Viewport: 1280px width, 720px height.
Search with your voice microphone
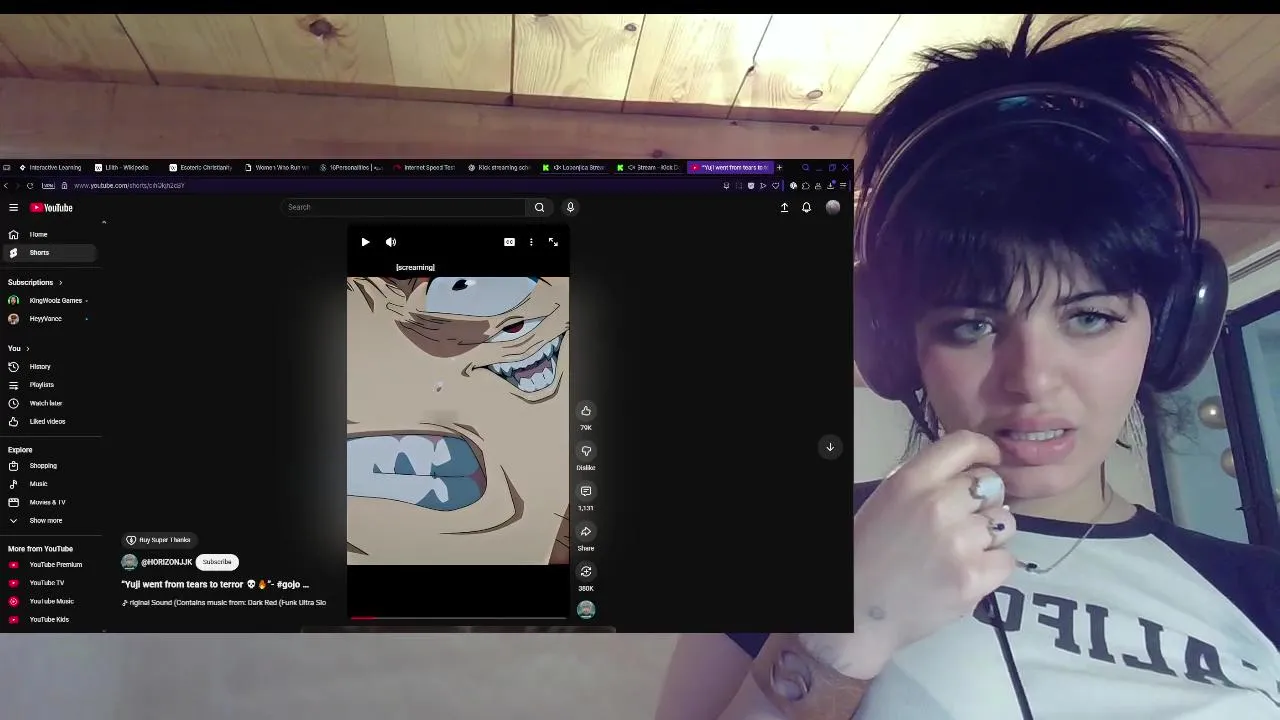[571, 207]
